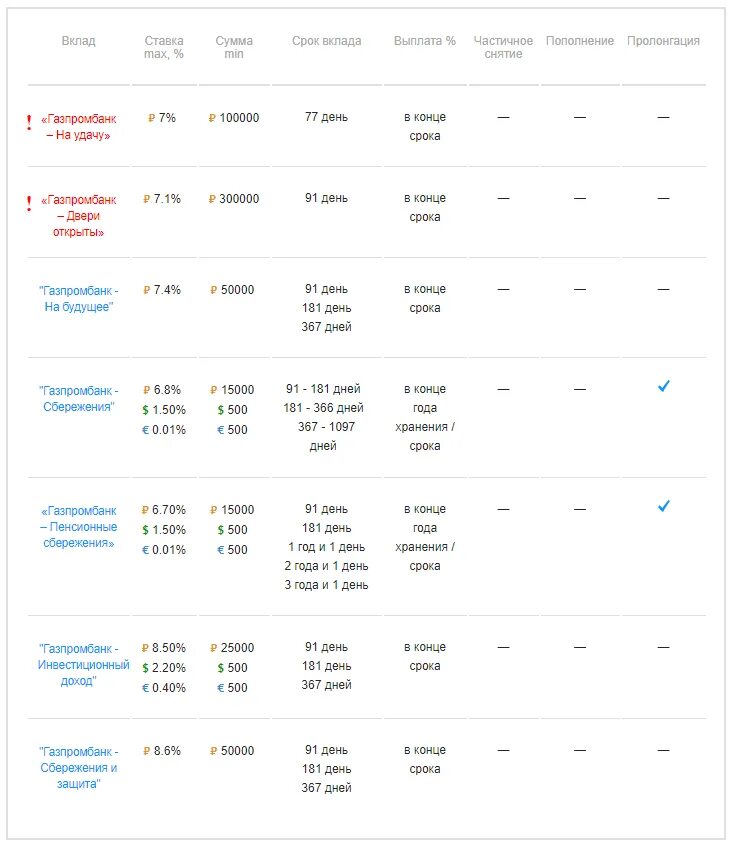Click green dollar icon in Сбережения rate 1.50%
This screenshot has height=851, width=737.
[145, 410]
